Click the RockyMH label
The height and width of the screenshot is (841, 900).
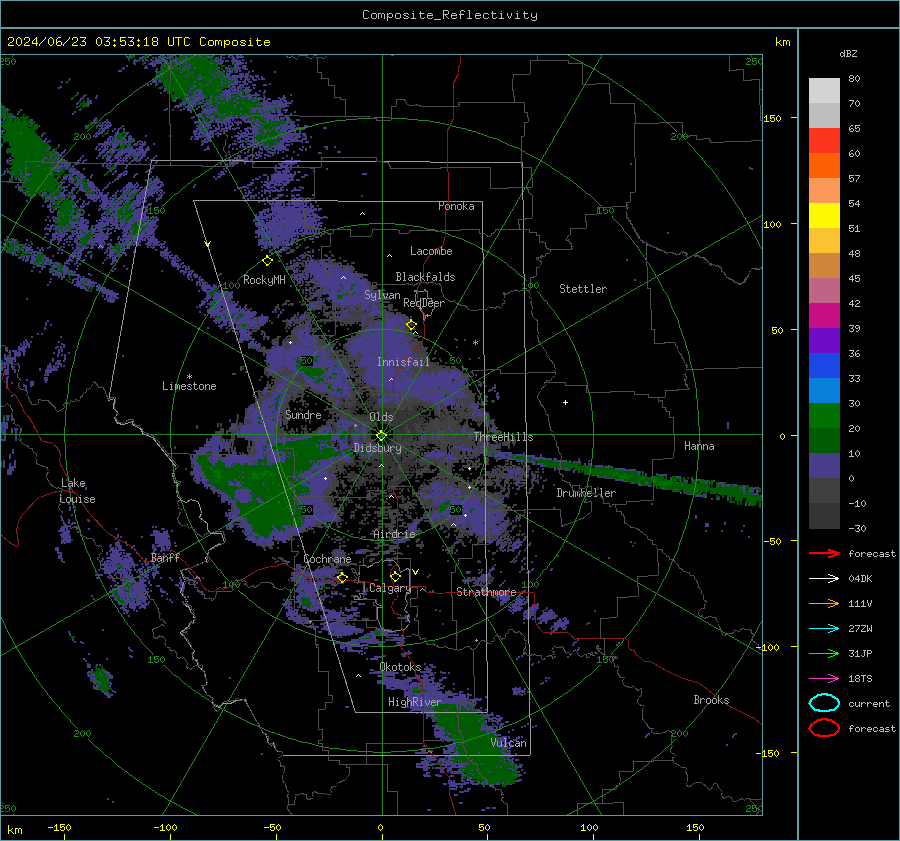tap(264, 280)
